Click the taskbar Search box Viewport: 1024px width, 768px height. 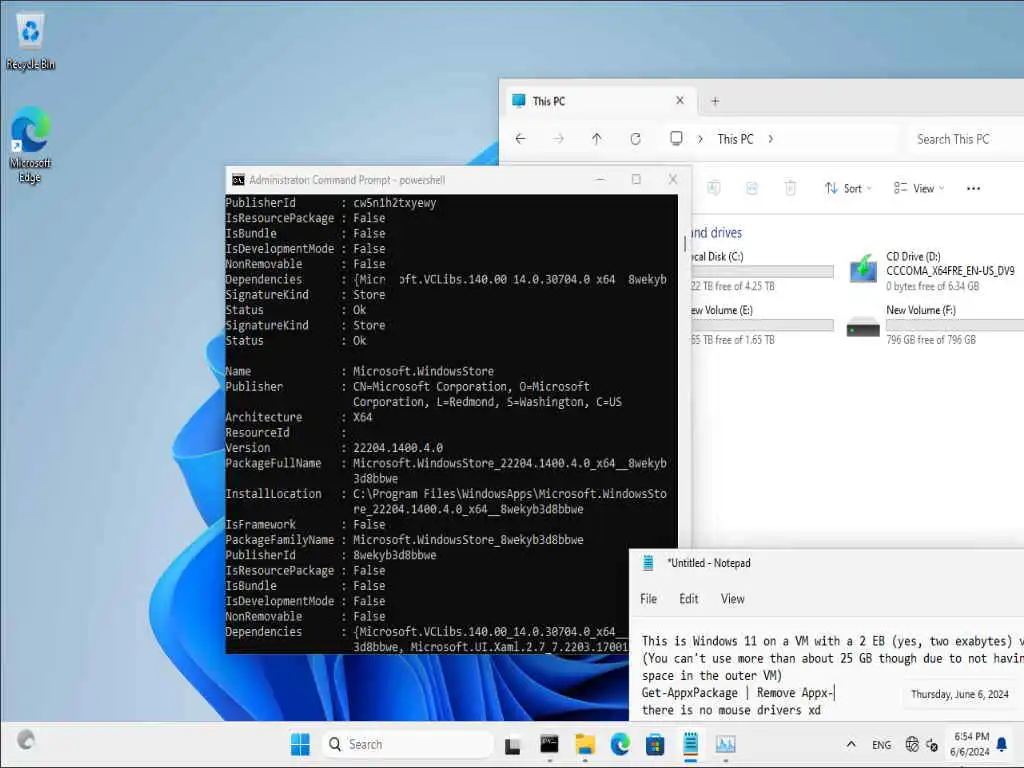pyautogui.click(x=408, y=744)
